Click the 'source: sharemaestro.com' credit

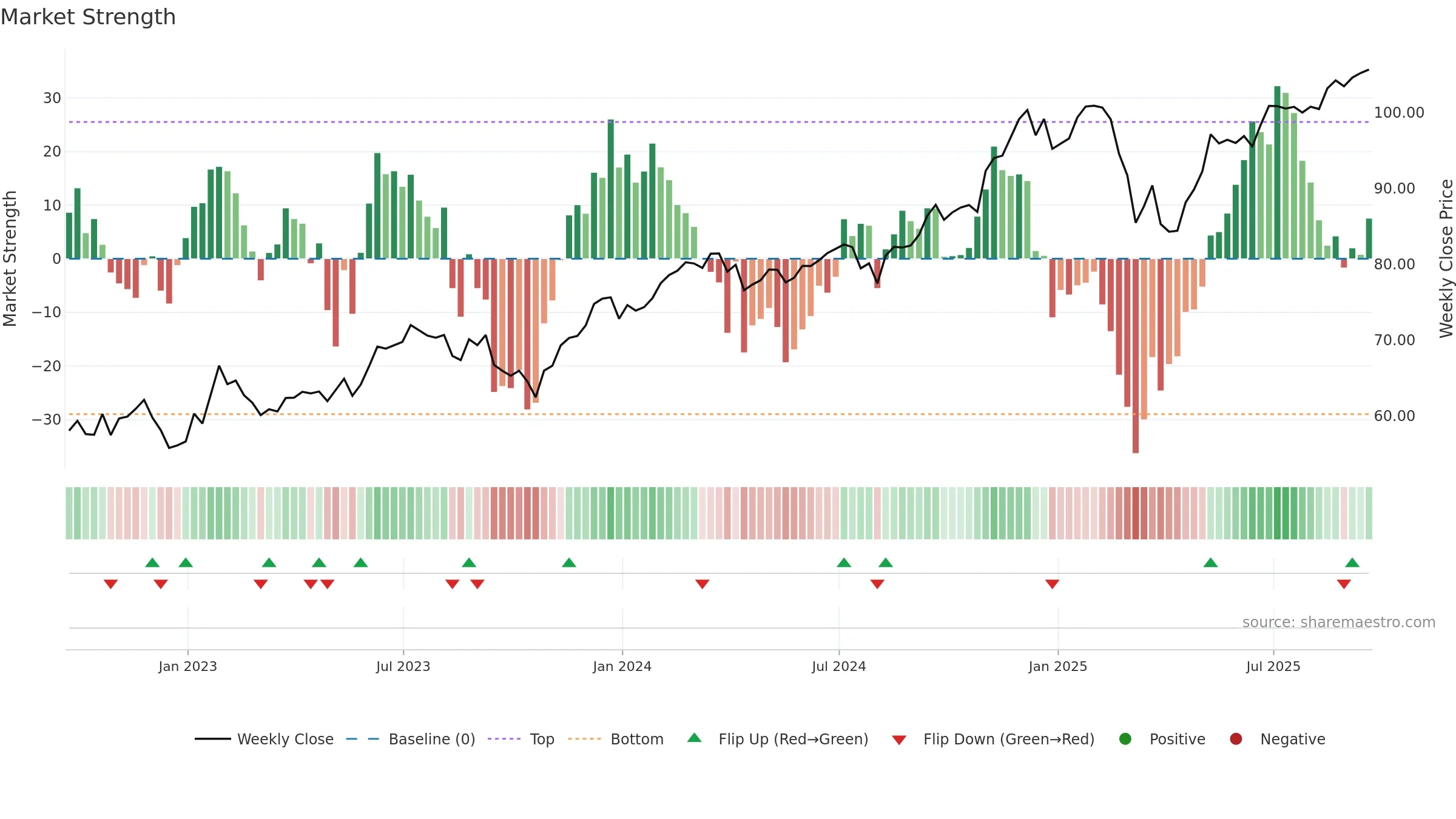pos(1339,622)
